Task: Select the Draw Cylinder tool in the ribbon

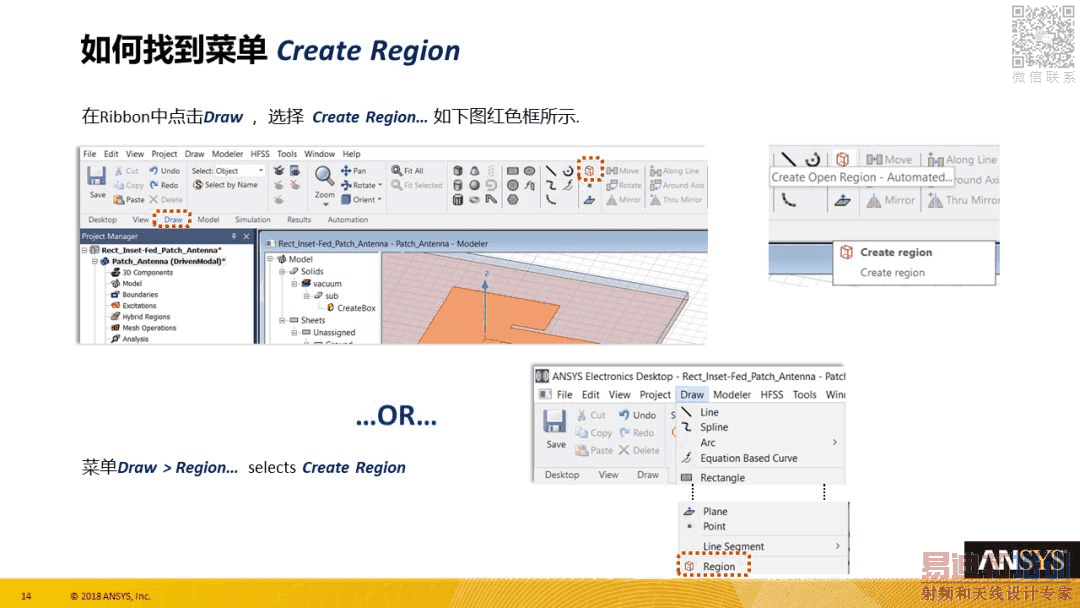Action: coord(457,185)
